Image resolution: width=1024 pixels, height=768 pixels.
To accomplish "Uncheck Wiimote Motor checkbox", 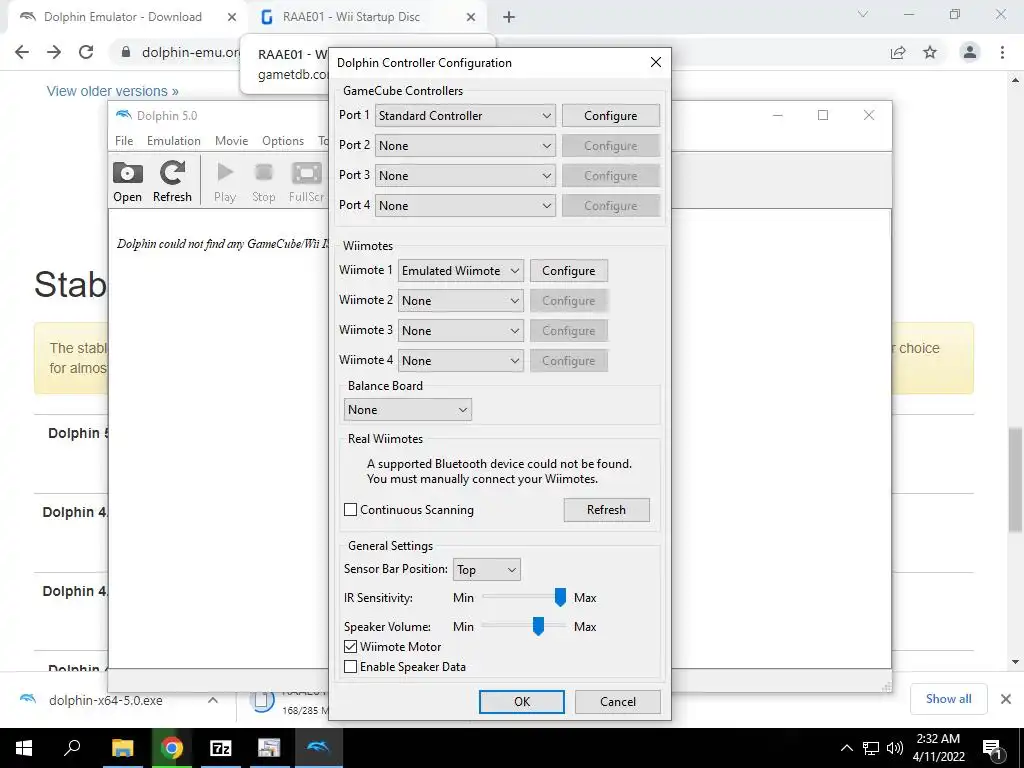I will (x=351, y=647).
